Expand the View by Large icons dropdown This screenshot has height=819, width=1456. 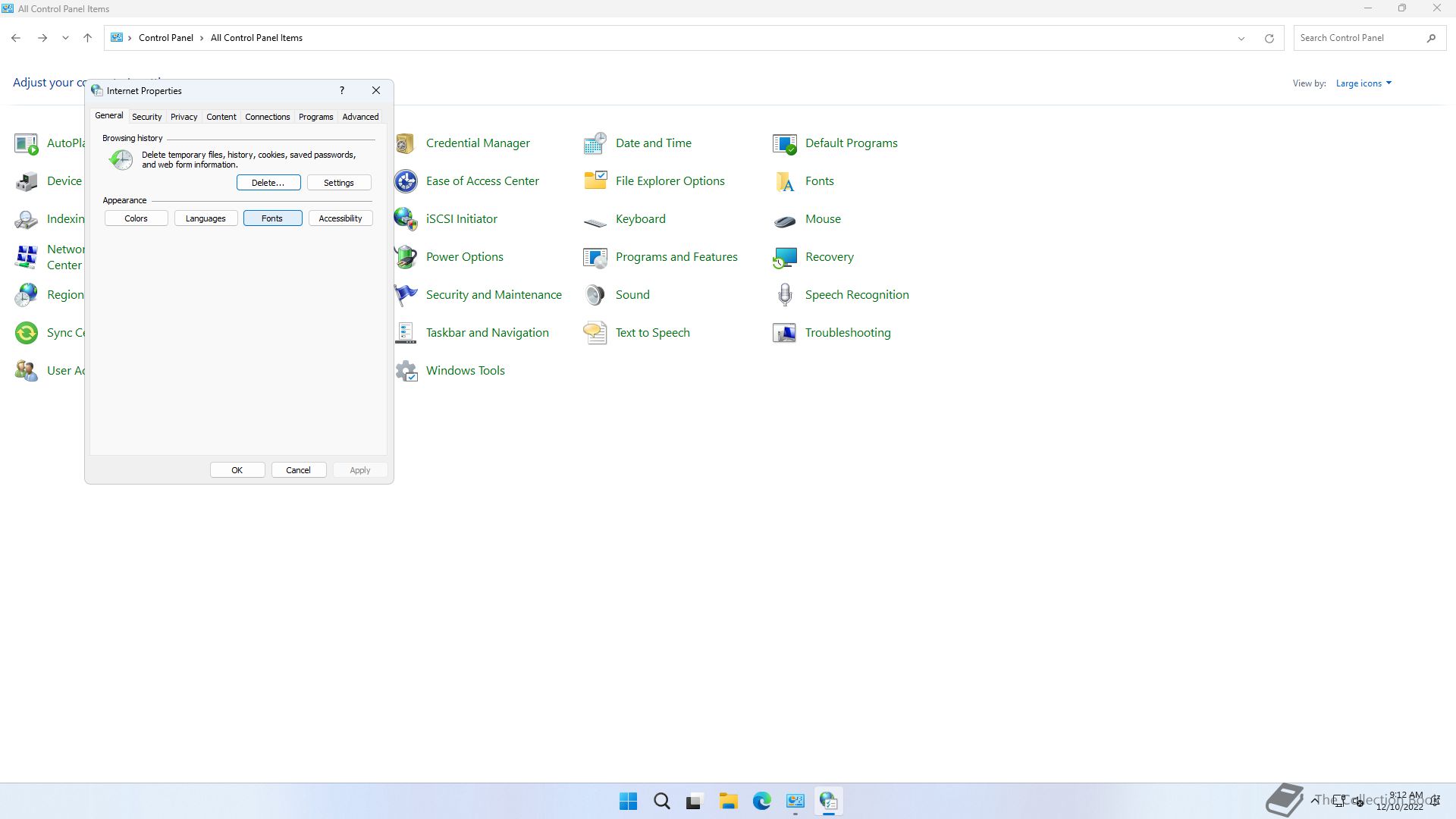(x=1363, y=83)
